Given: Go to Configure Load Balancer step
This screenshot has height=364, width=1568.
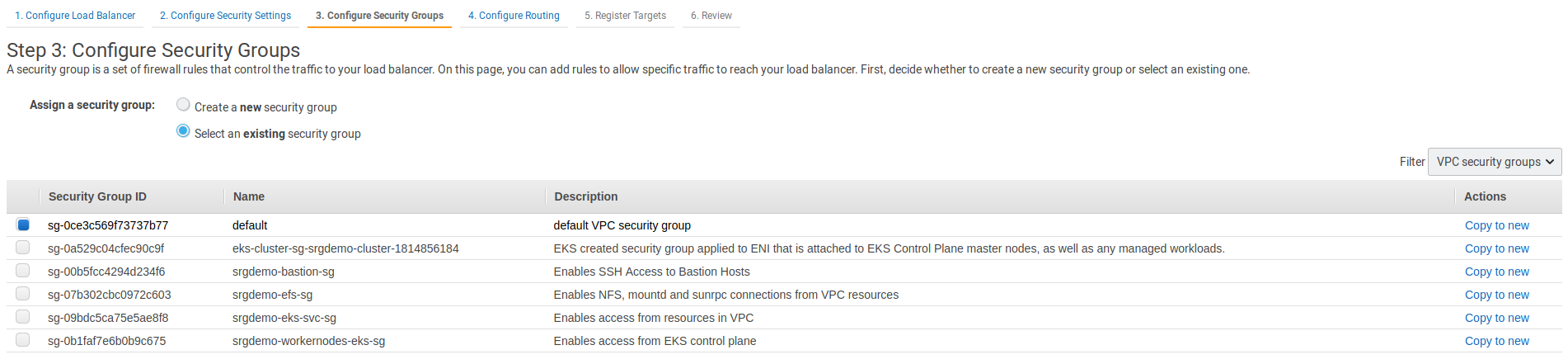Looking at the screenshot, I should tap(75, 16).
